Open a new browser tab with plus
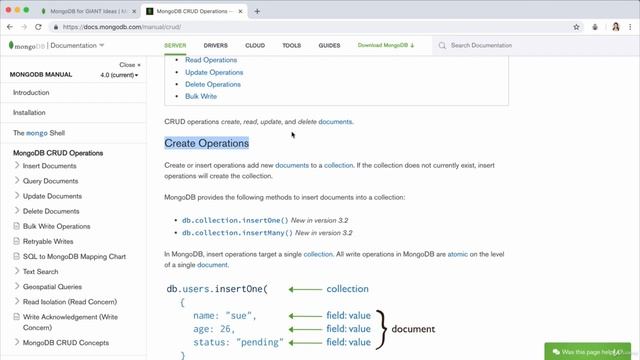Image resolution: width=640 pixels, height=360 pixels. tap(257, 11)
